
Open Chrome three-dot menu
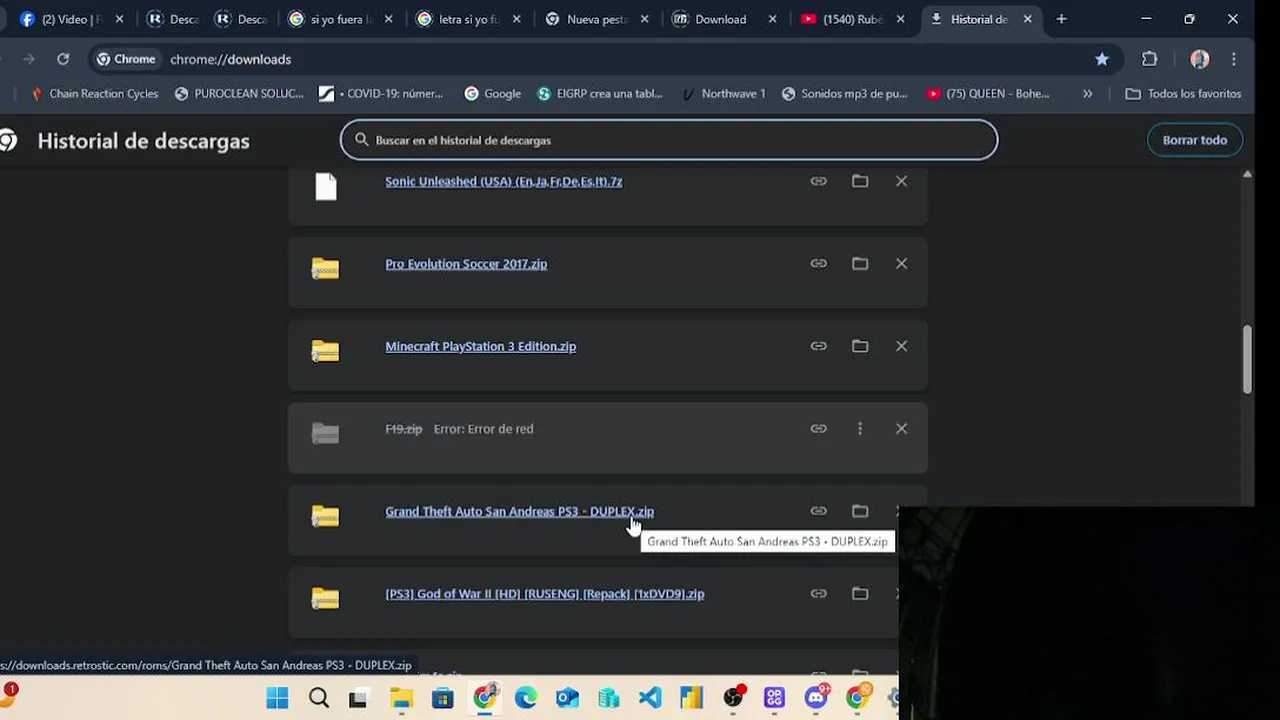1234,59
